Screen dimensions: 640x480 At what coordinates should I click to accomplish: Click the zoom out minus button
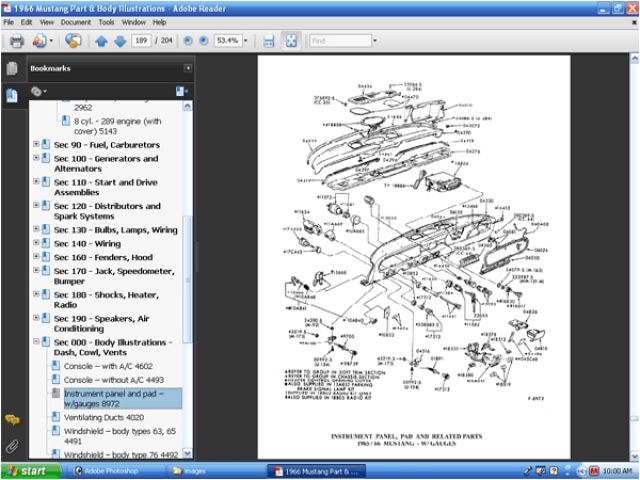point(187,41)
